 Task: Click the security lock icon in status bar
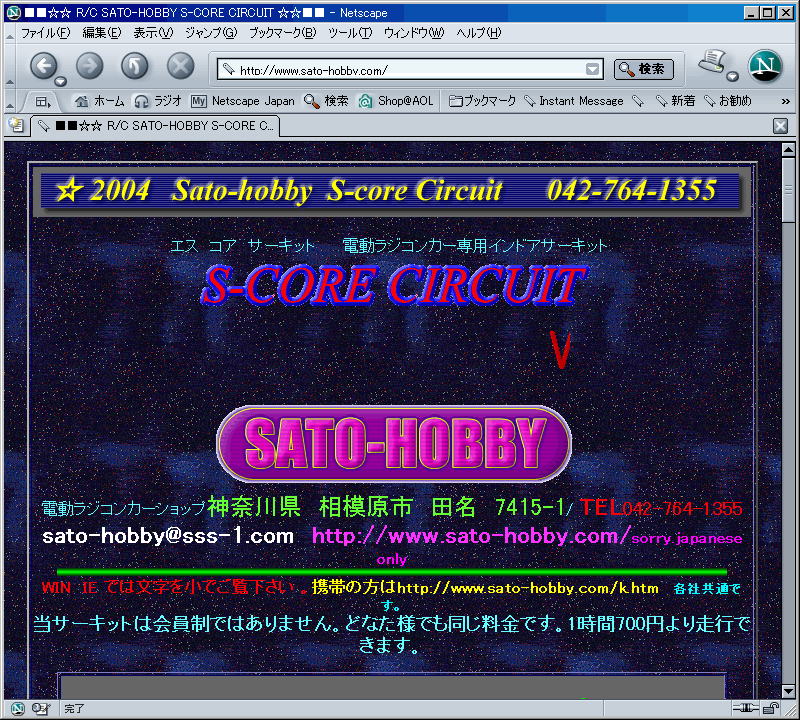tap(771, 708)
